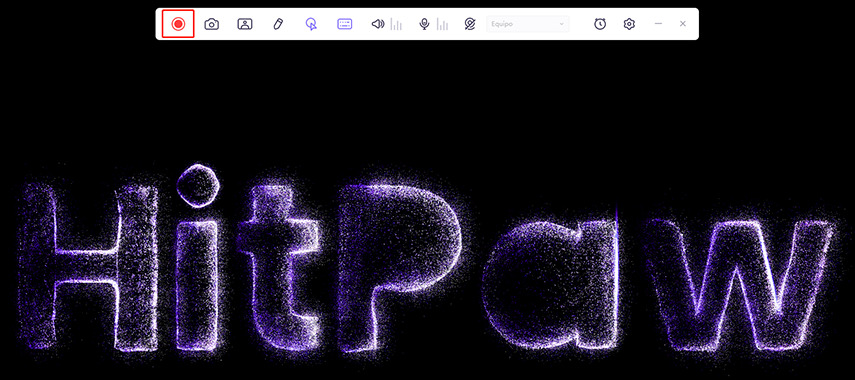Select the pen drawing tool
The image size is (855, 380).
(x=278, y=24)
